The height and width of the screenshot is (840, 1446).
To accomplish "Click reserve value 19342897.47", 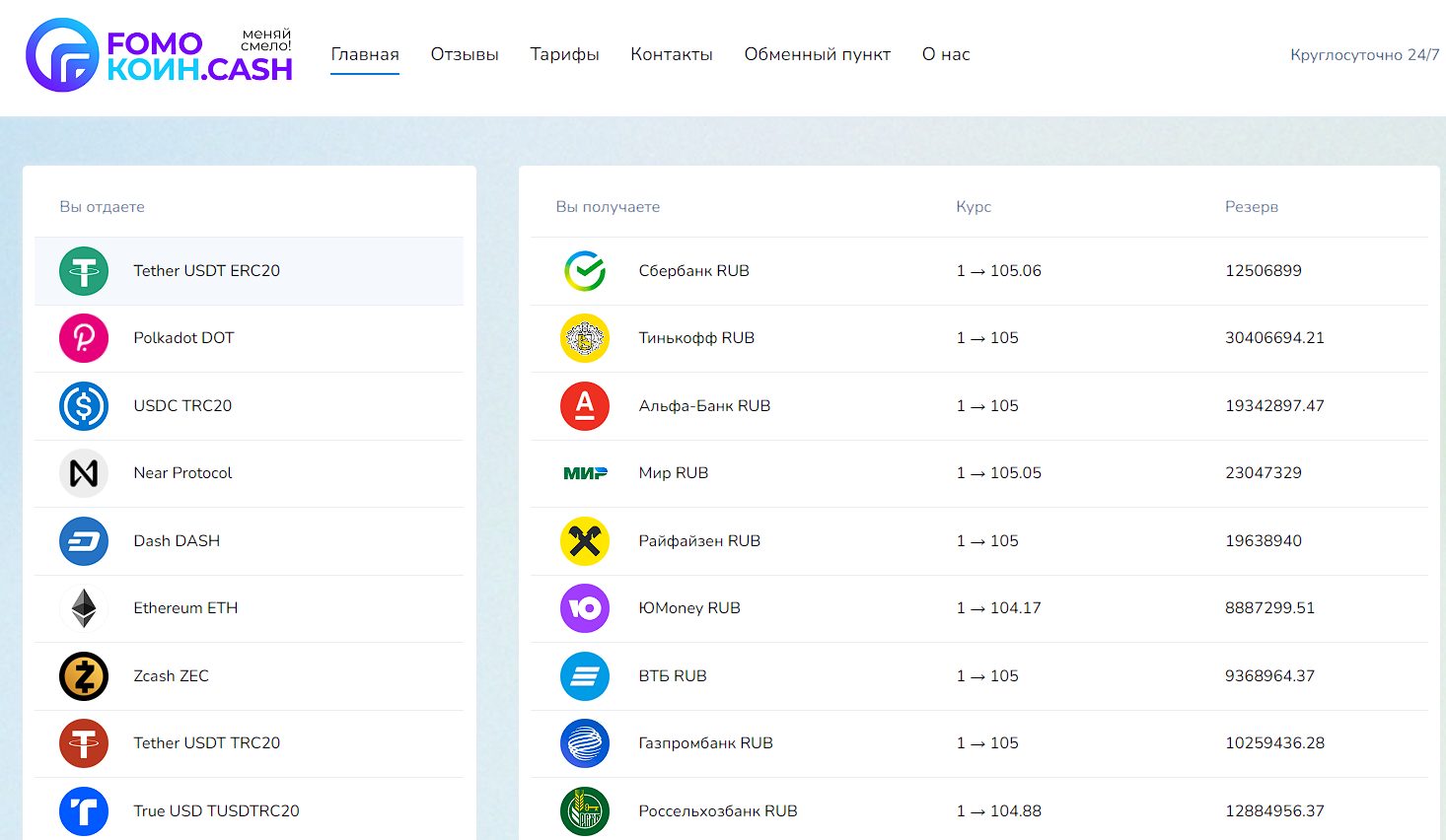I will (1274, 406).
